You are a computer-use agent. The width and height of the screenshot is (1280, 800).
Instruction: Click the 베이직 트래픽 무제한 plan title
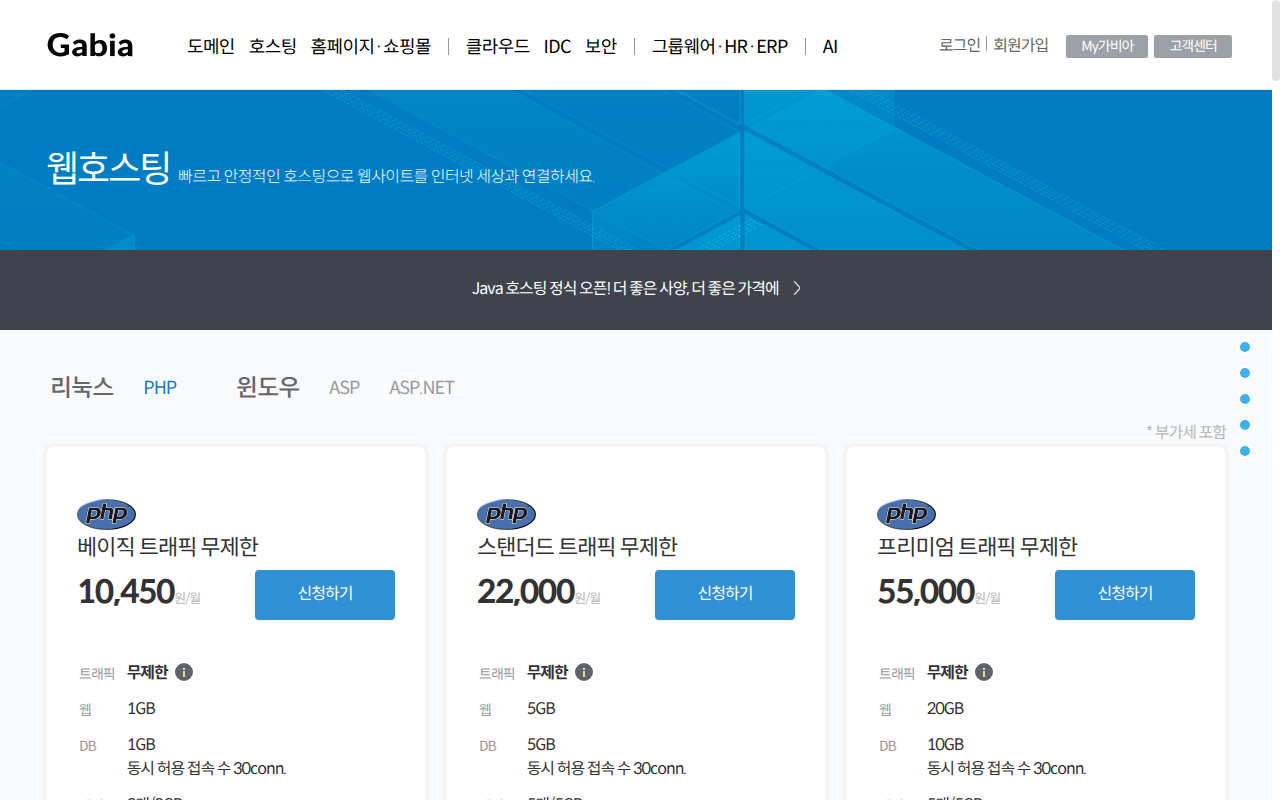[168, 547]
